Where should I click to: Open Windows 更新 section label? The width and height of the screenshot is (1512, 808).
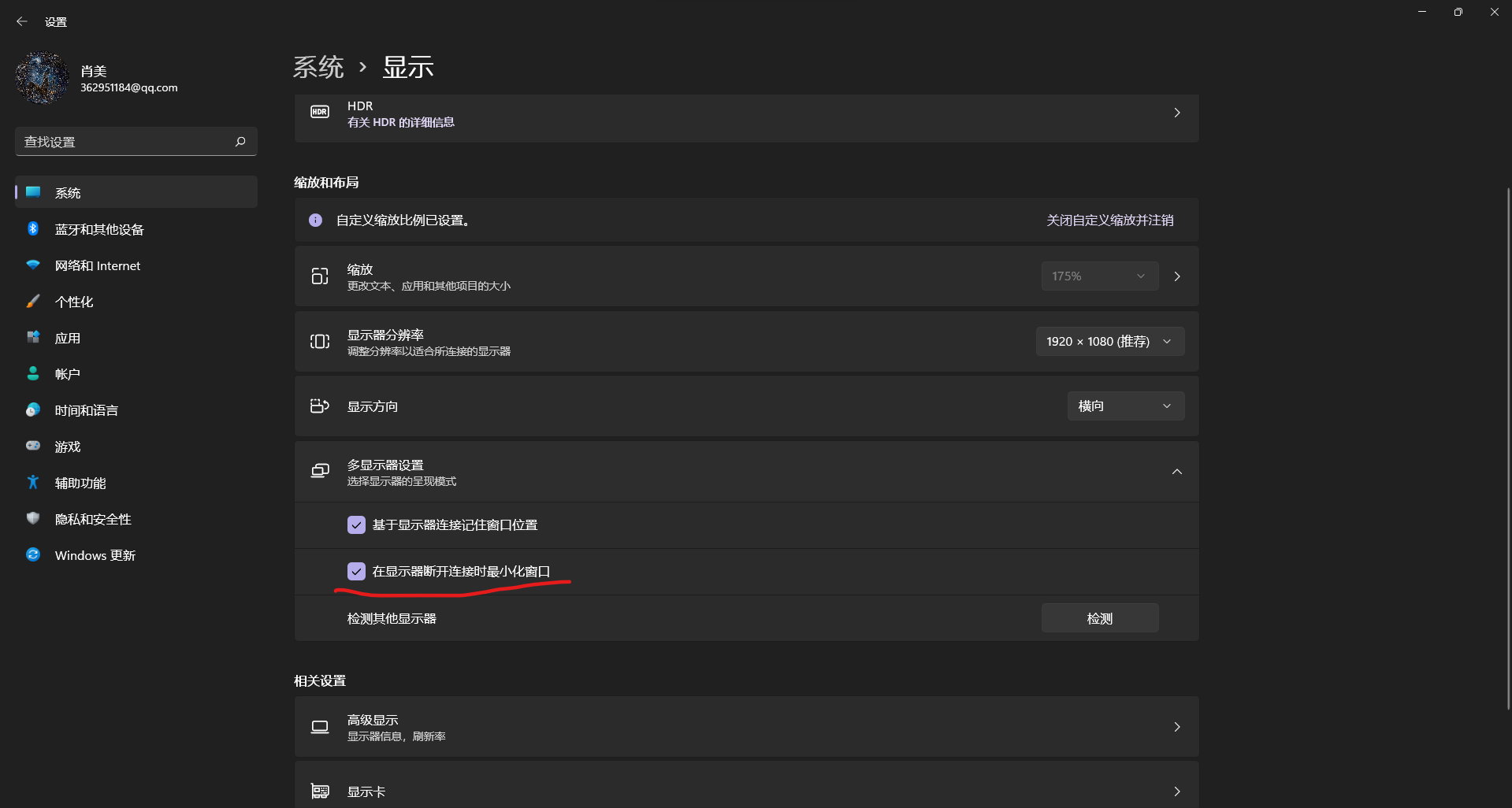click(95, 555)
